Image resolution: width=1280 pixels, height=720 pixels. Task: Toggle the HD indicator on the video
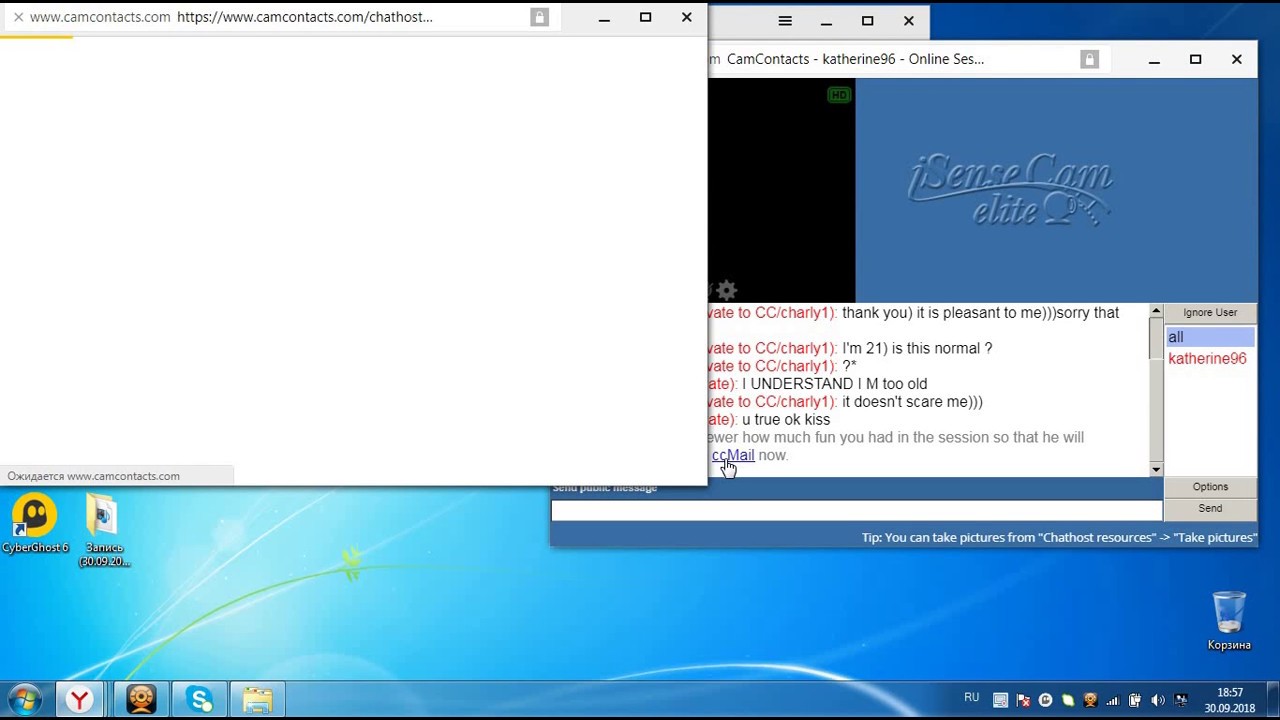tap(839, 95)
